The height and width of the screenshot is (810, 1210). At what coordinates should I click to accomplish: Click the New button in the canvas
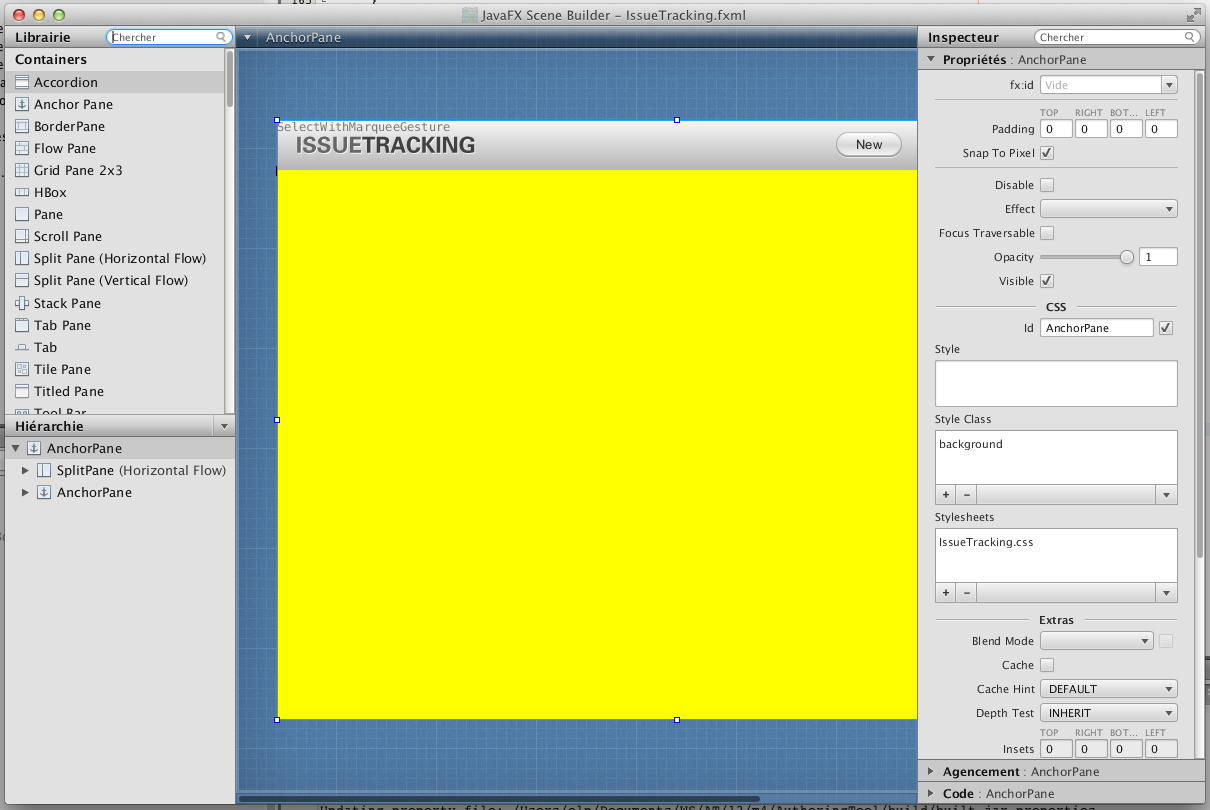click(869, 145)
